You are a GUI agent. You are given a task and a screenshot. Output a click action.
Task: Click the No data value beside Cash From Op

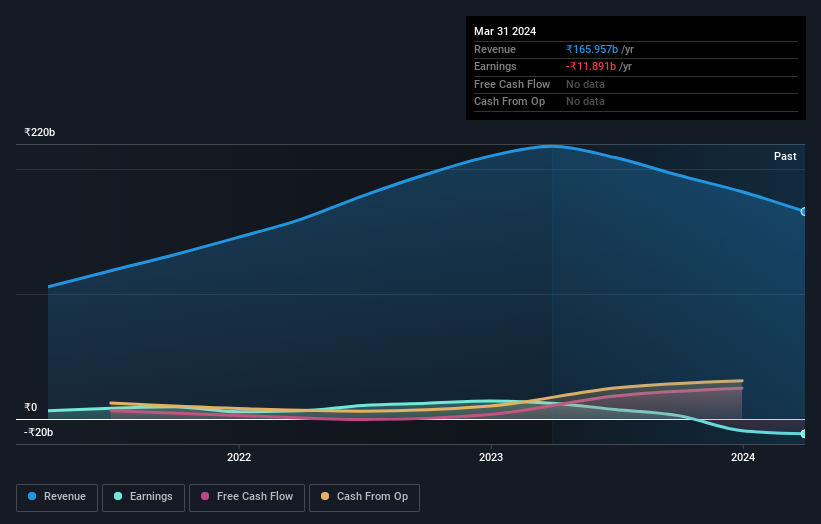[585, 102]
